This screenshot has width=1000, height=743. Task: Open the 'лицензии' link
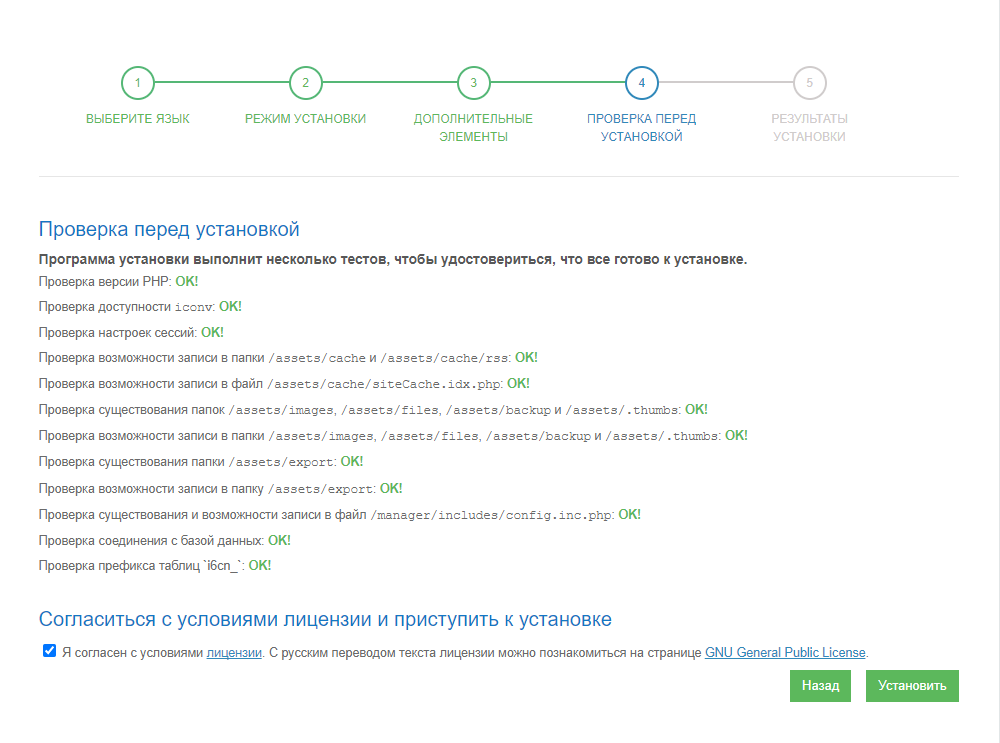[234, 653]
